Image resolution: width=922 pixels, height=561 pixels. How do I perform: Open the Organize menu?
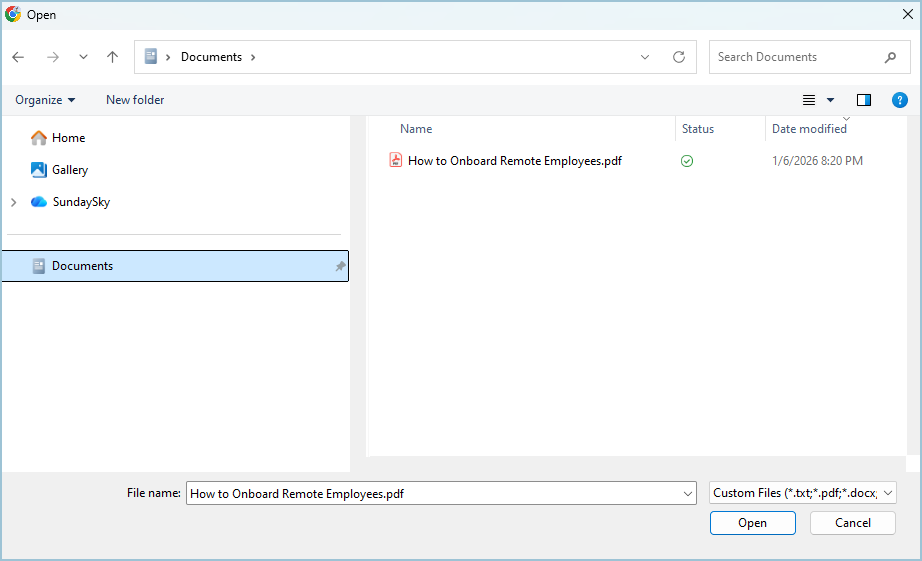pos(45,100)
